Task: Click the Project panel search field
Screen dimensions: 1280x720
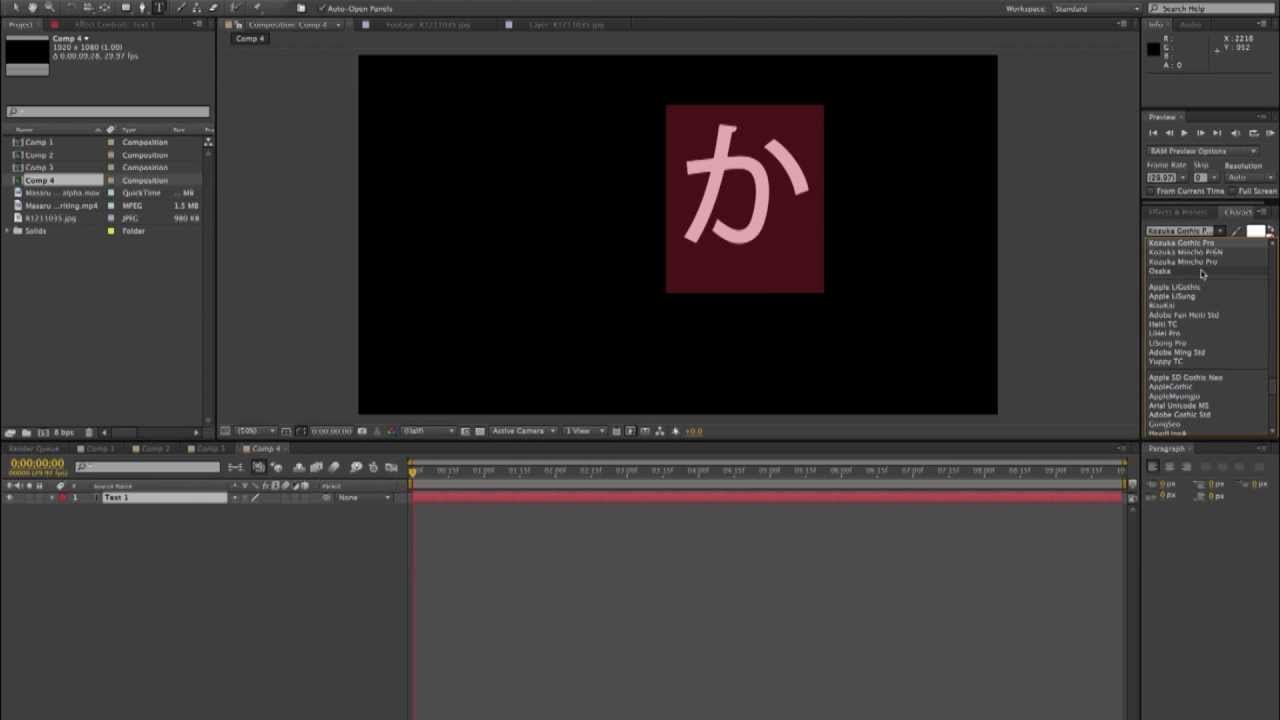Action: tap(108, 112)
